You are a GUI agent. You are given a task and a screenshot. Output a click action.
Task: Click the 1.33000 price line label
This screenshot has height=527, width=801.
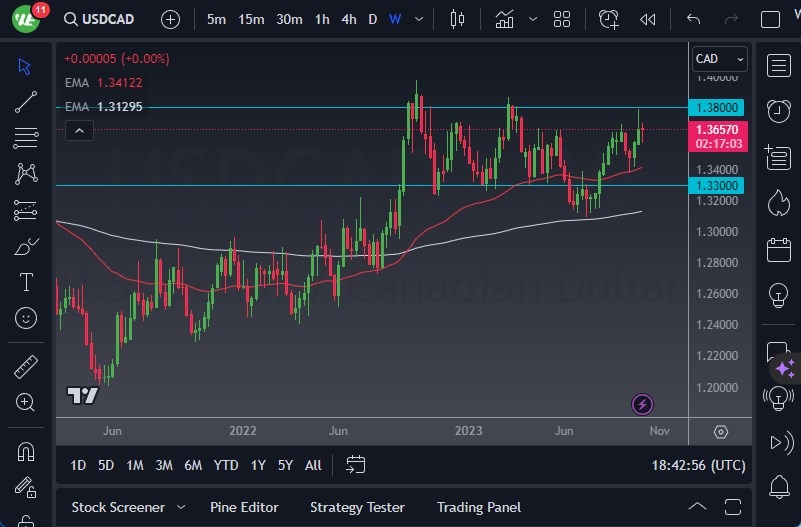pyautogui.click(x=716, y=185)
